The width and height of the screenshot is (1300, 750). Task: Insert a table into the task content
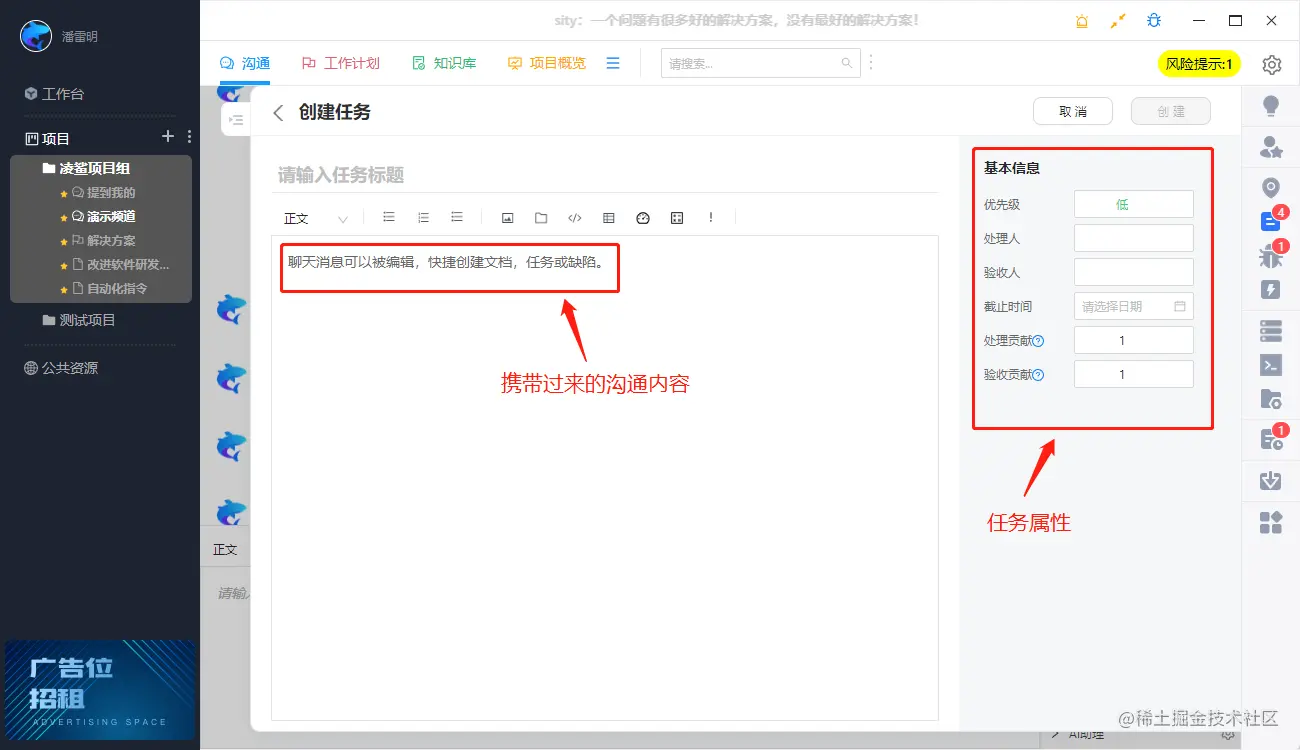(x=609, y=218)
